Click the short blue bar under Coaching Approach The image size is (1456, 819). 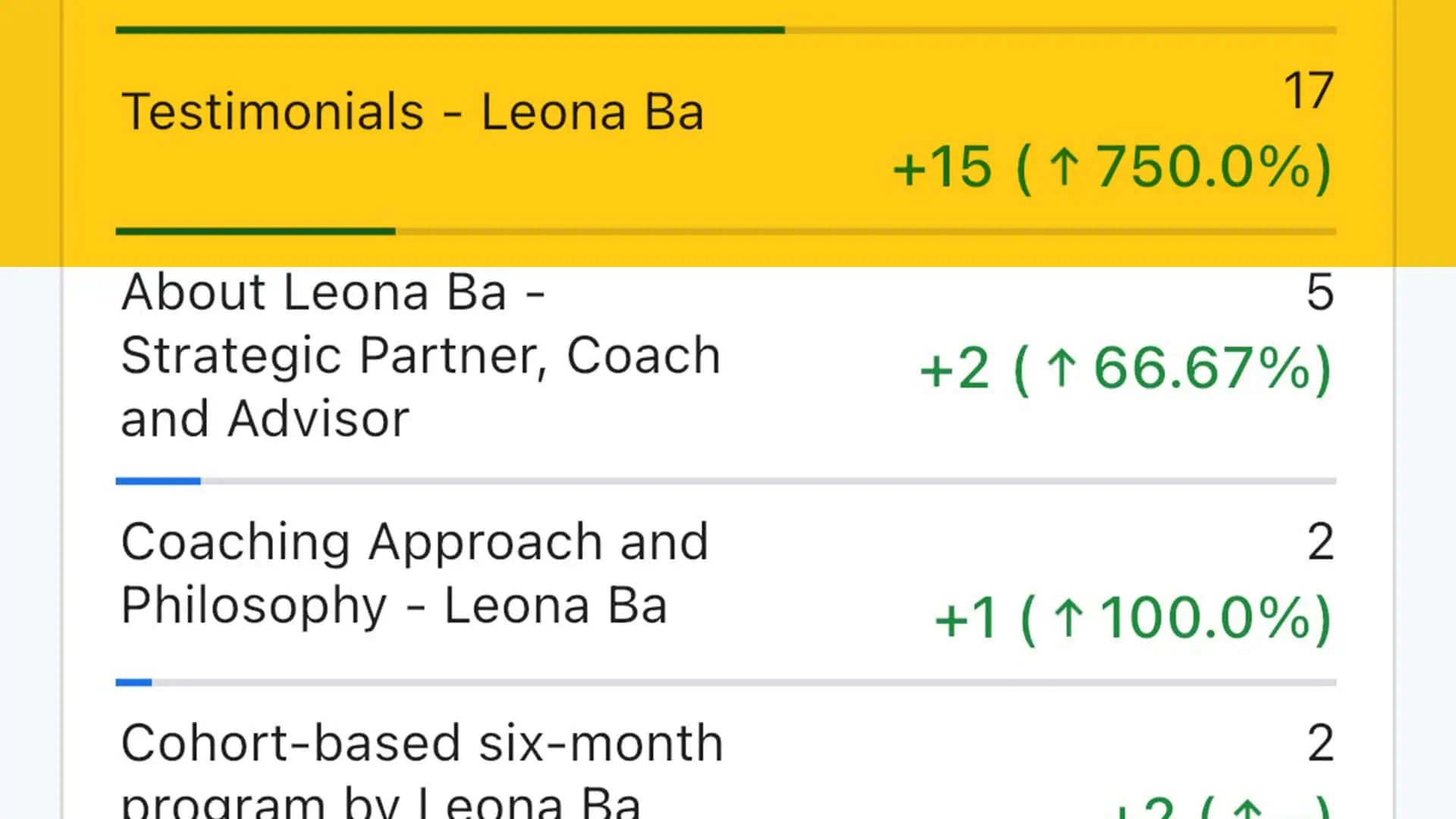click(133, 682)
